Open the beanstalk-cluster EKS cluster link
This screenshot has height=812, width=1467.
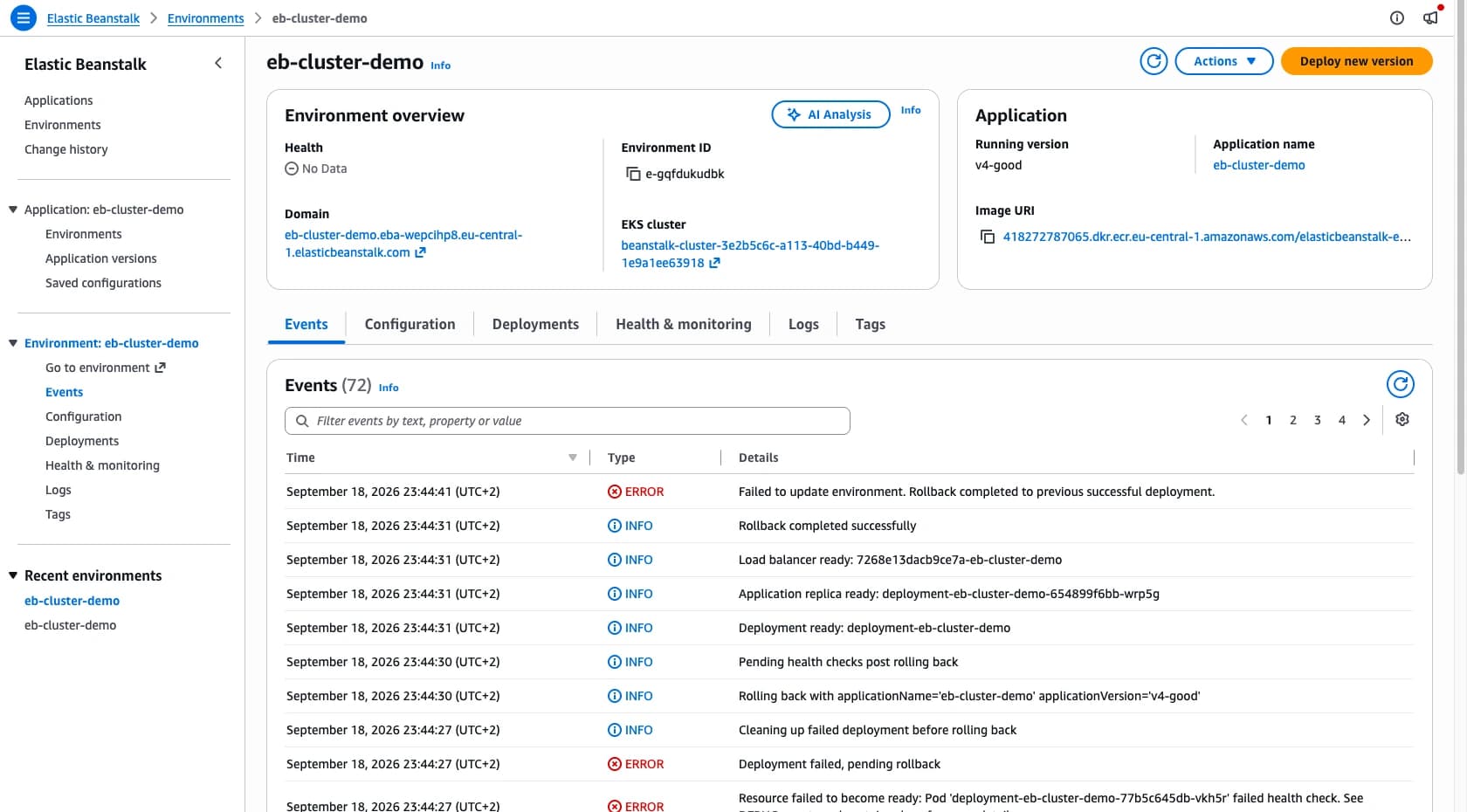(750, 254)
